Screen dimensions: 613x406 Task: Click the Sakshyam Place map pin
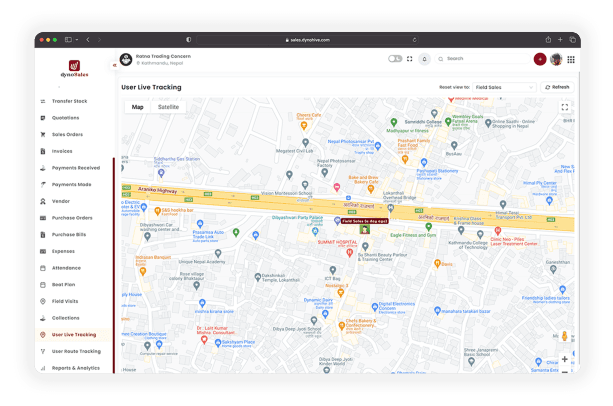coord(218,343)
